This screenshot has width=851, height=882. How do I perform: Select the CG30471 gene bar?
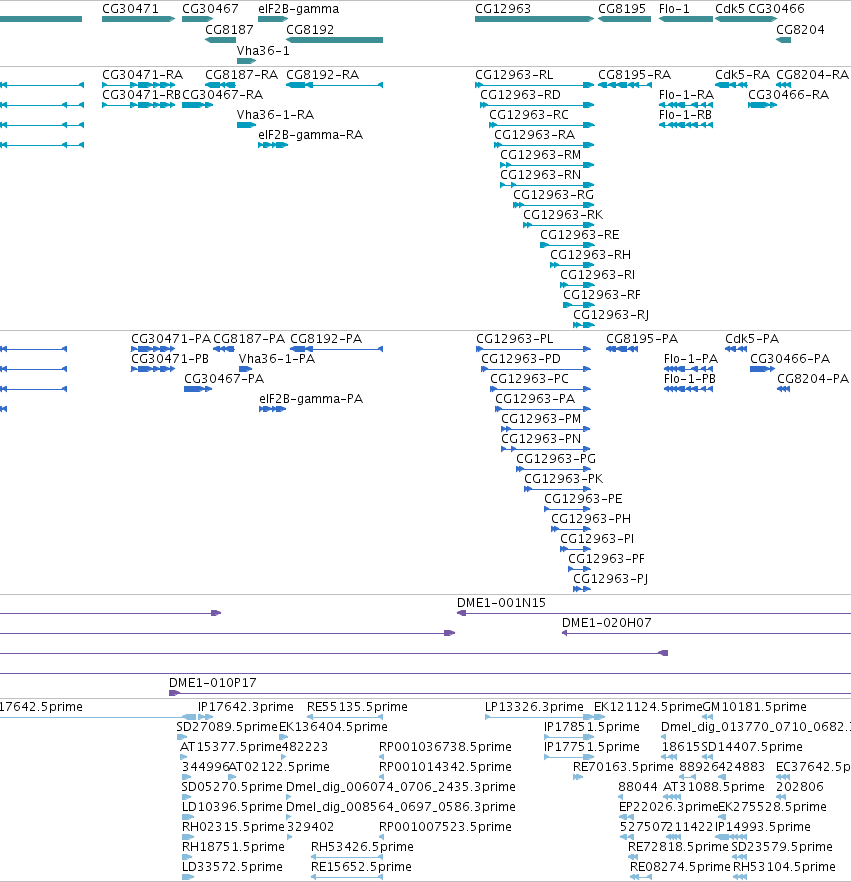pos(138,19)
